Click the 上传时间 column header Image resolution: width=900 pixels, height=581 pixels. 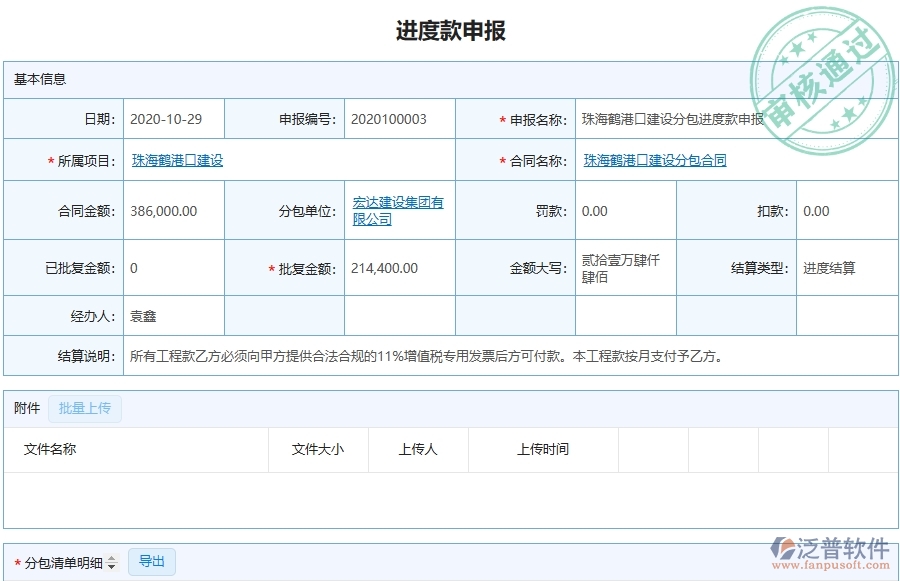[543, 449]
